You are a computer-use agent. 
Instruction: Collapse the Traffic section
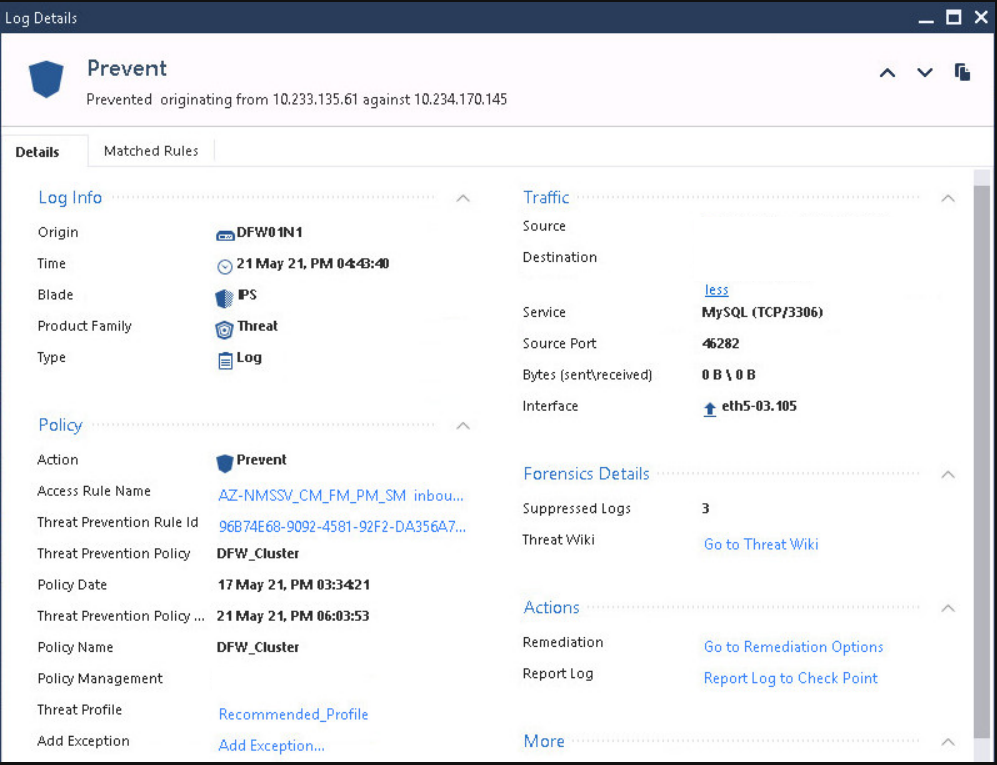tap(948, 198)
